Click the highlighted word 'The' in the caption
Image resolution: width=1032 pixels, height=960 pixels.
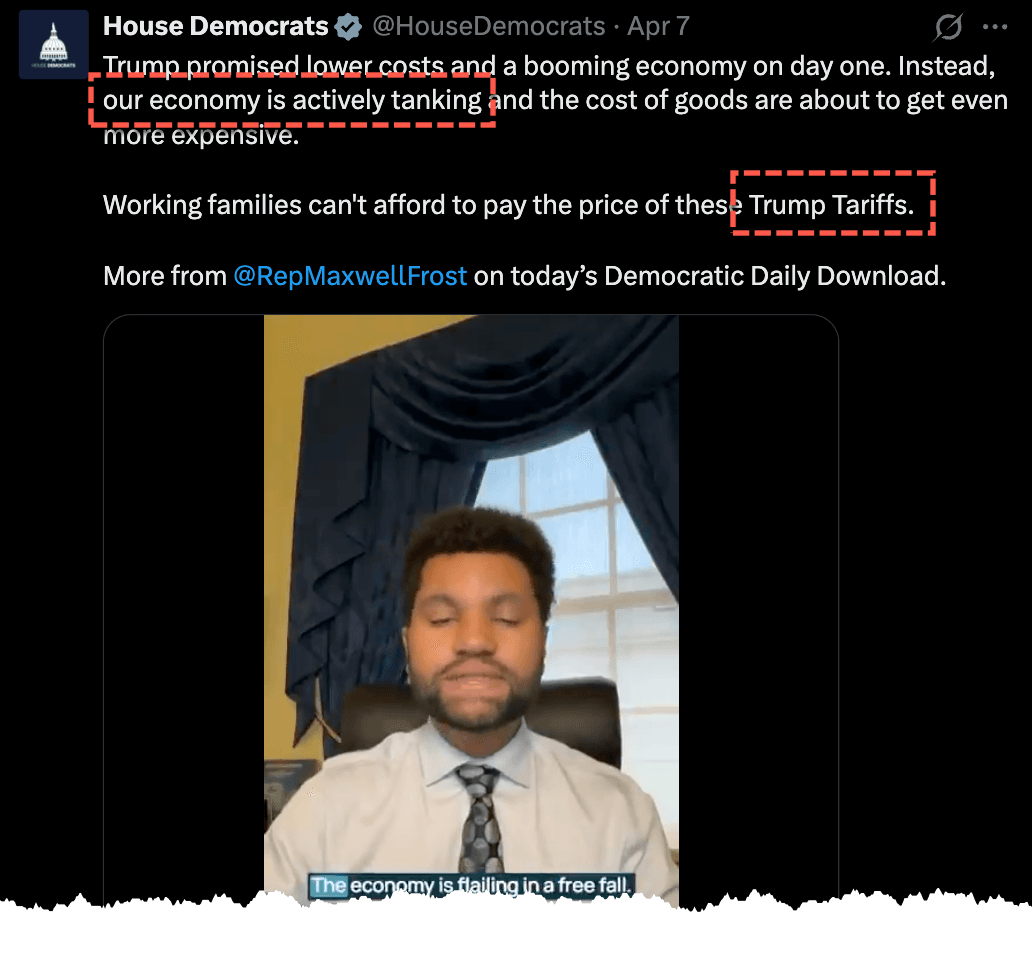328,886
